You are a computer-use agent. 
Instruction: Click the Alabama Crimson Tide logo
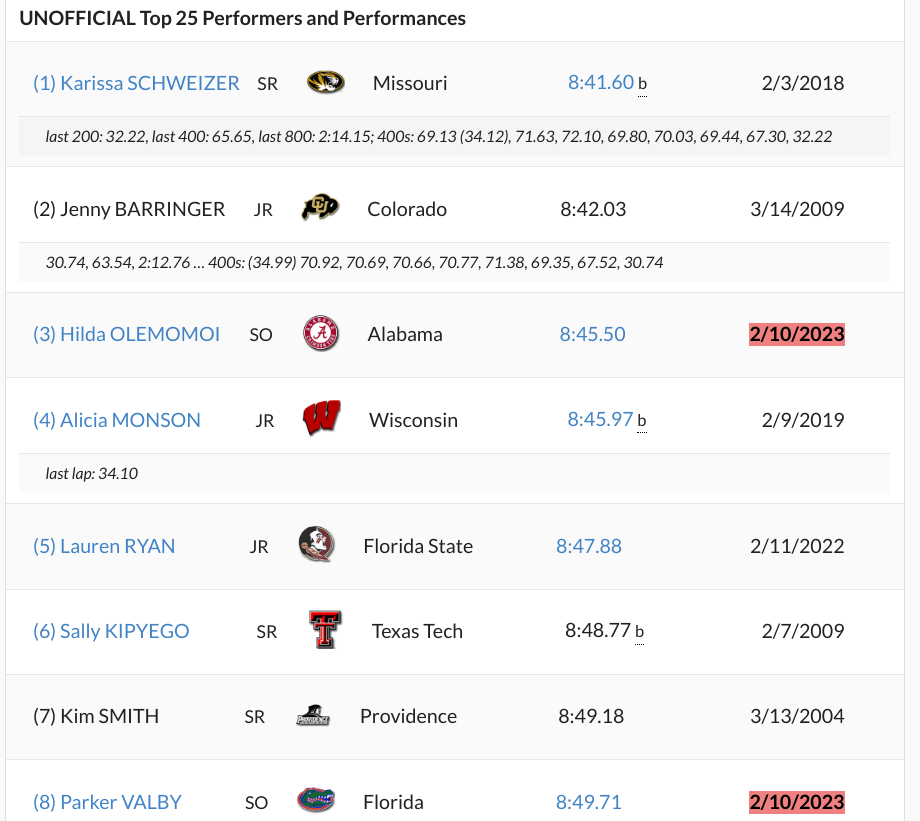pyautogui.click(x=320, y=333)
